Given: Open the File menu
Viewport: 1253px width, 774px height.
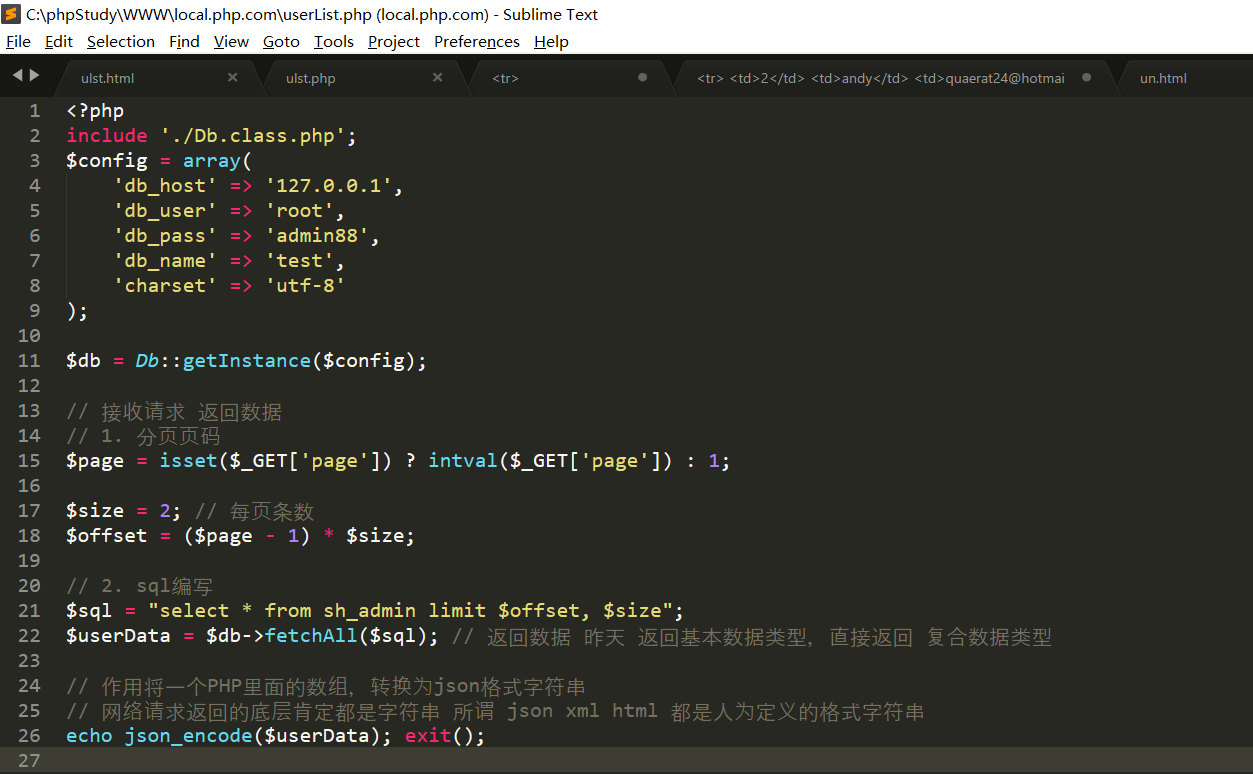Looking at the screenshot, I should [18, 41].
